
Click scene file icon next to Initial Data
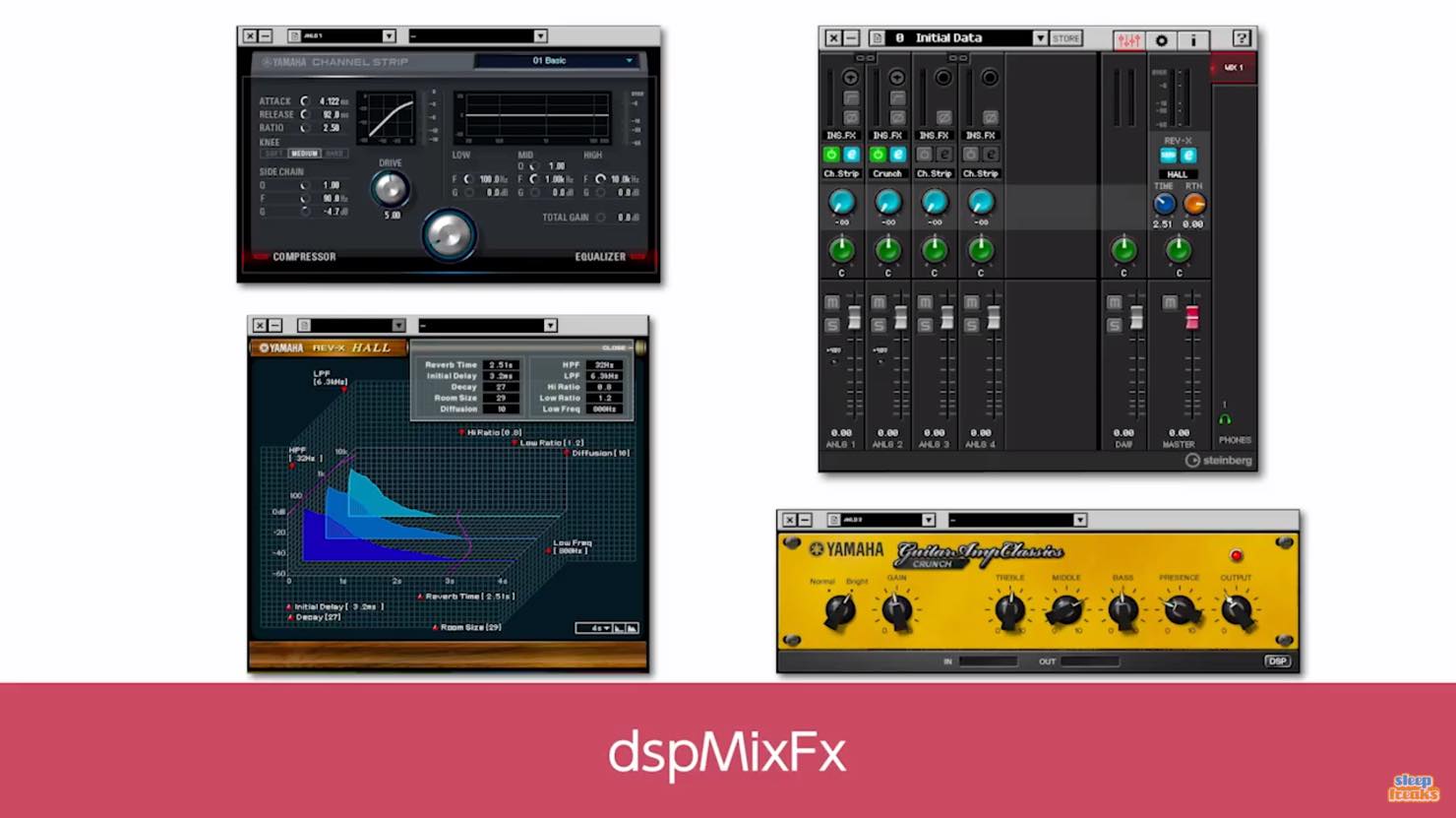click(877, 38)
